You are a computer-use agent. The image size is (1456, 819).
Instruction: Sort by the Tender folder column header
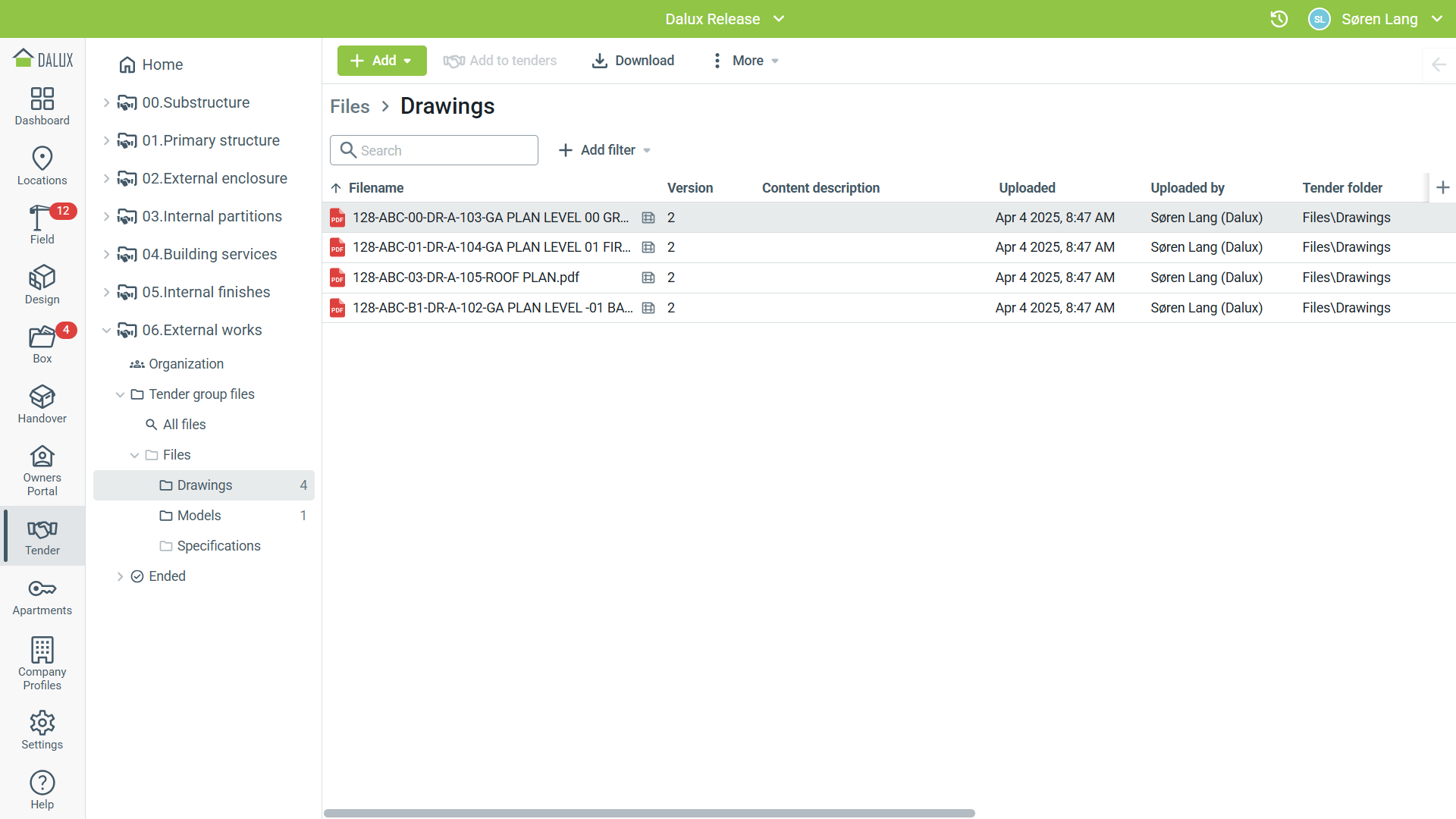pyautogui.click(x=1342, y=188)
